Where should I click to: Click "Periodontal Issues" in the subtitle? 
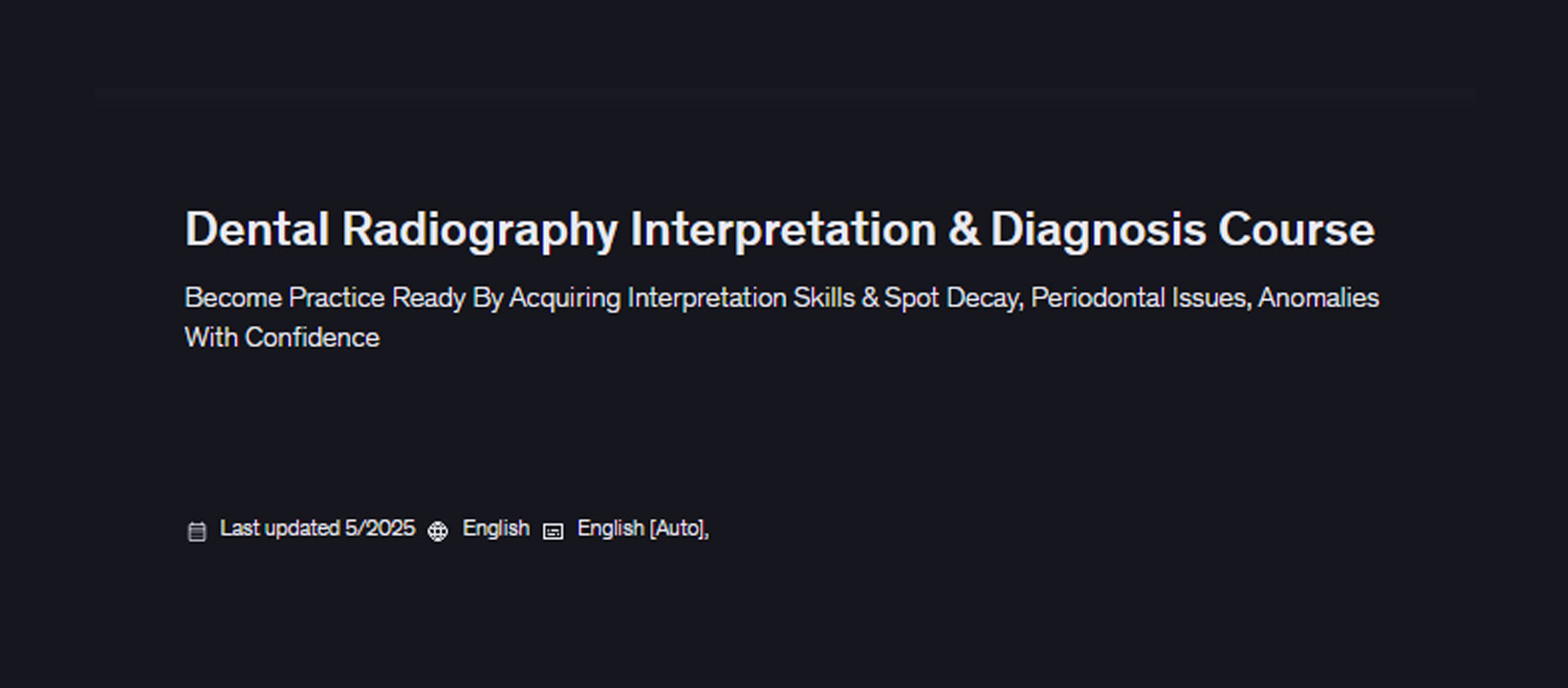point(1140,298)
